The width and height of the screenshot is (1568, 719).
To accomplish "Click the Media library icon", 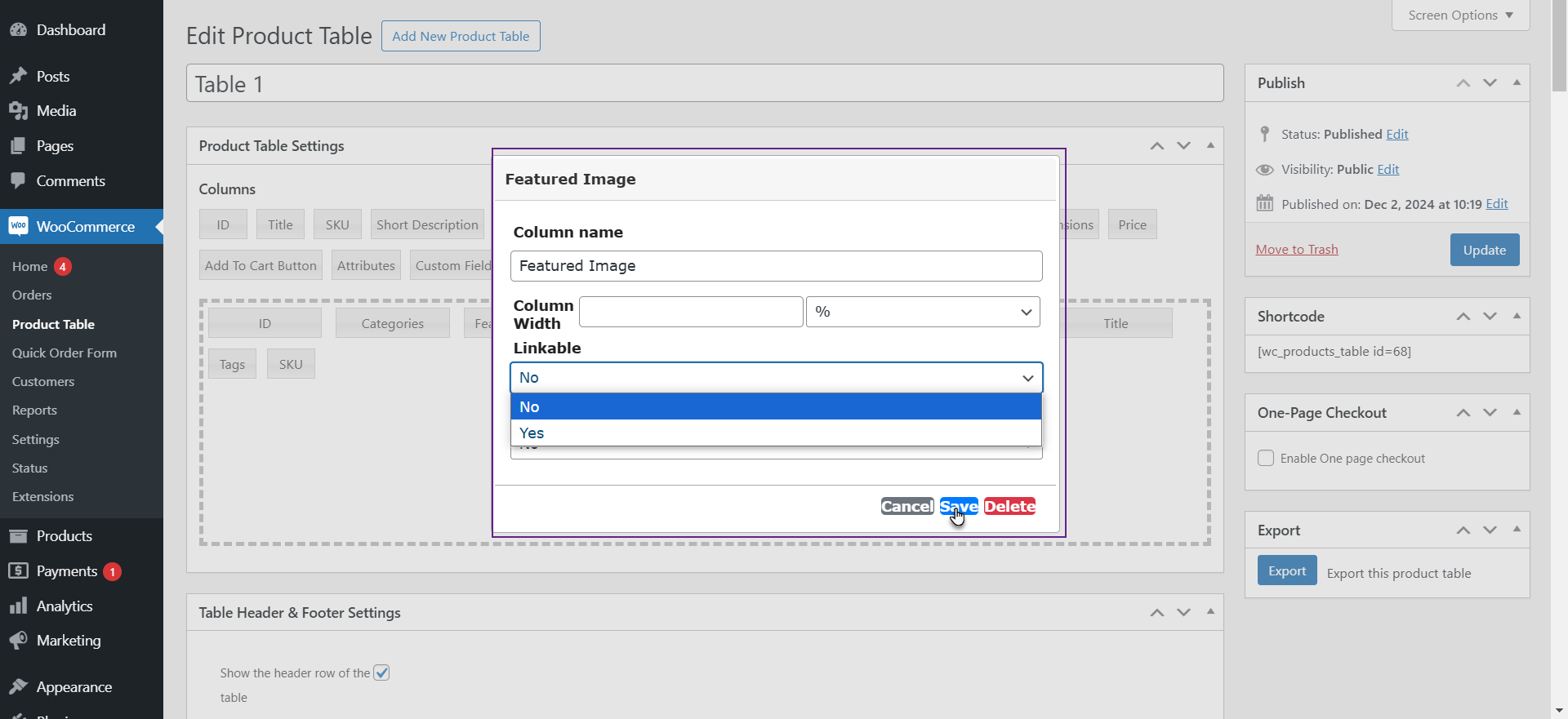I will pyautogui.click(x=18, y=111).
